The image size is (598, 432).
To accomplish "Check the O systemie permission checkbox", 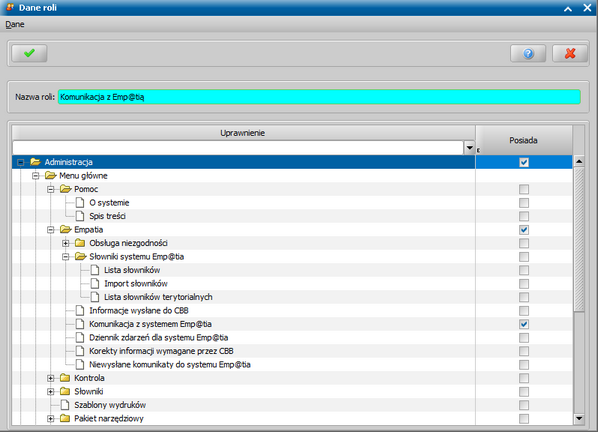I will (x=524, y=203).
